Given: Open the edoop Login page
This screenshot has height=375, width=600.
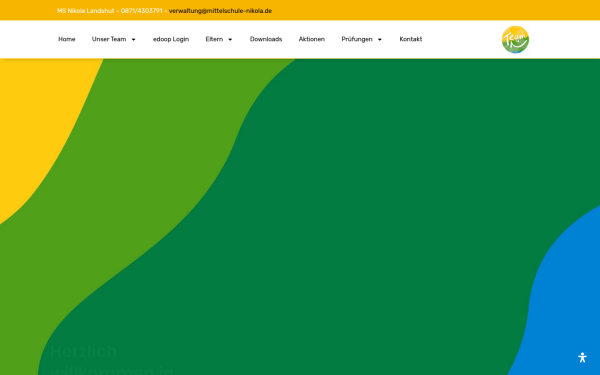Looking at the screenshot, I should (x=171, y=39).
